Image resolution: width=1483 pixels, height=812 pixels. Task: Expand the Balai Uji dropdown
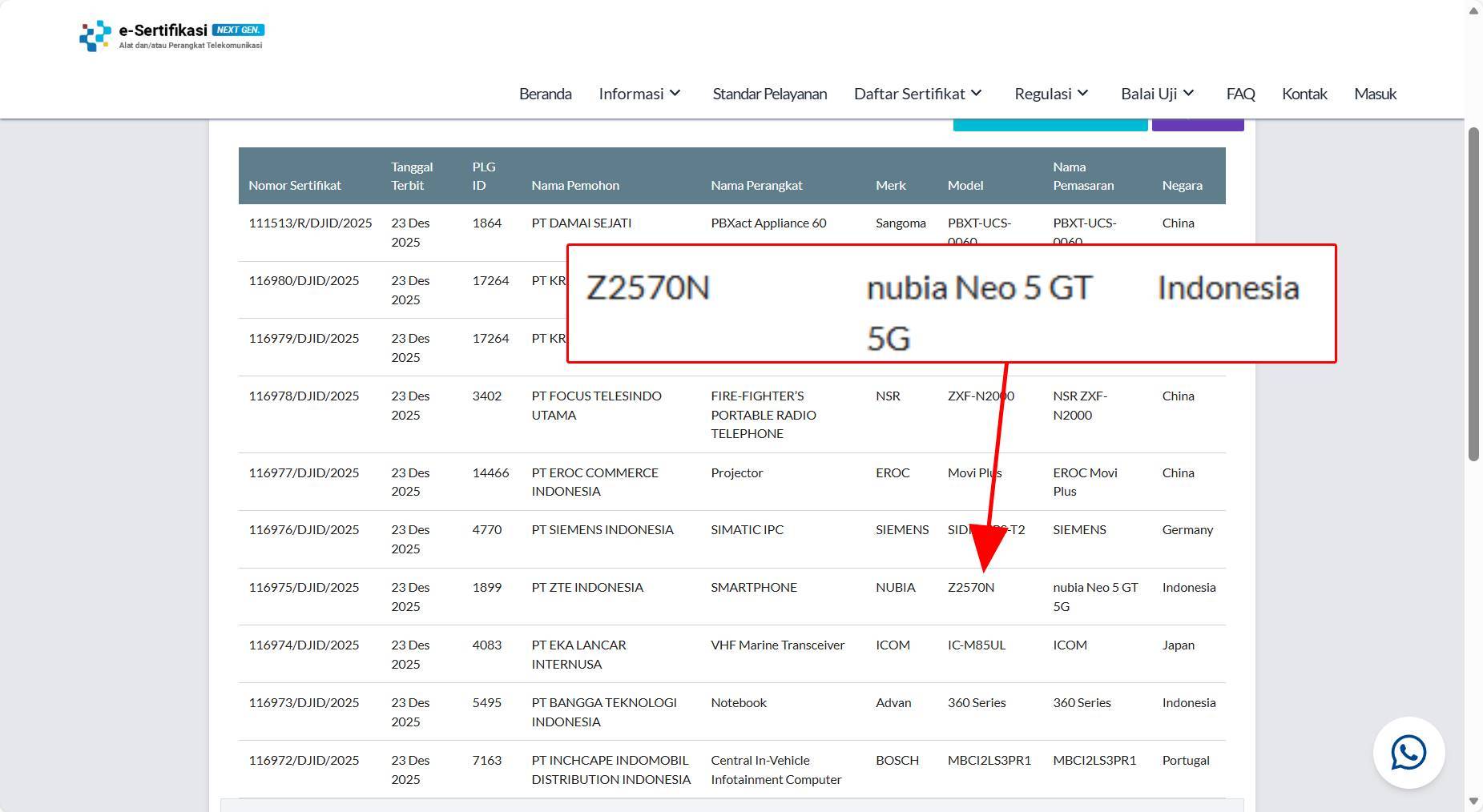pyautogui.click(x=1156, y=94)
